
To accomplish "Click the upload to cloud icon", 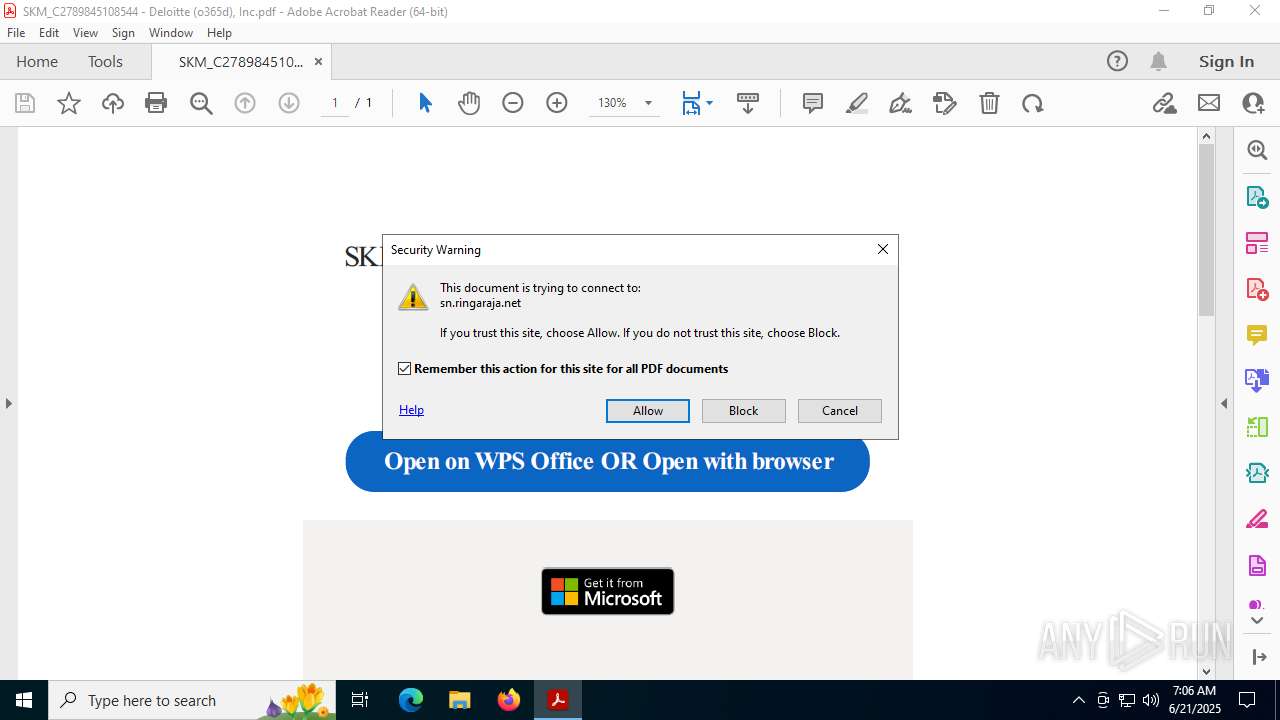I will [113, 103].
